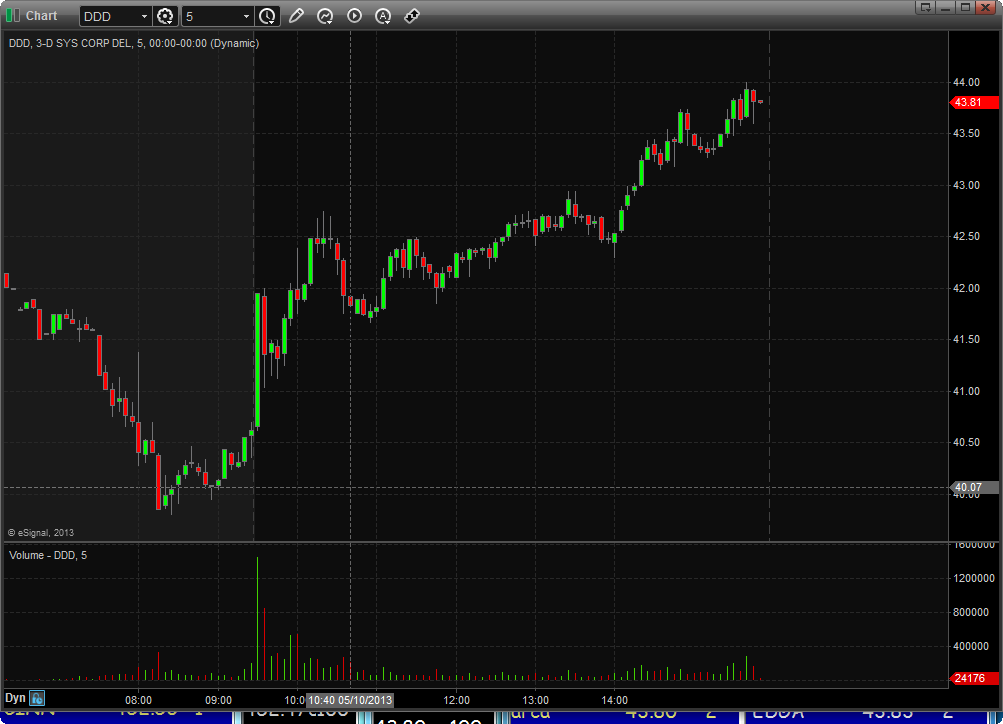Toggle the time axis lock icon beside Dyn

[x=37, y=698]
